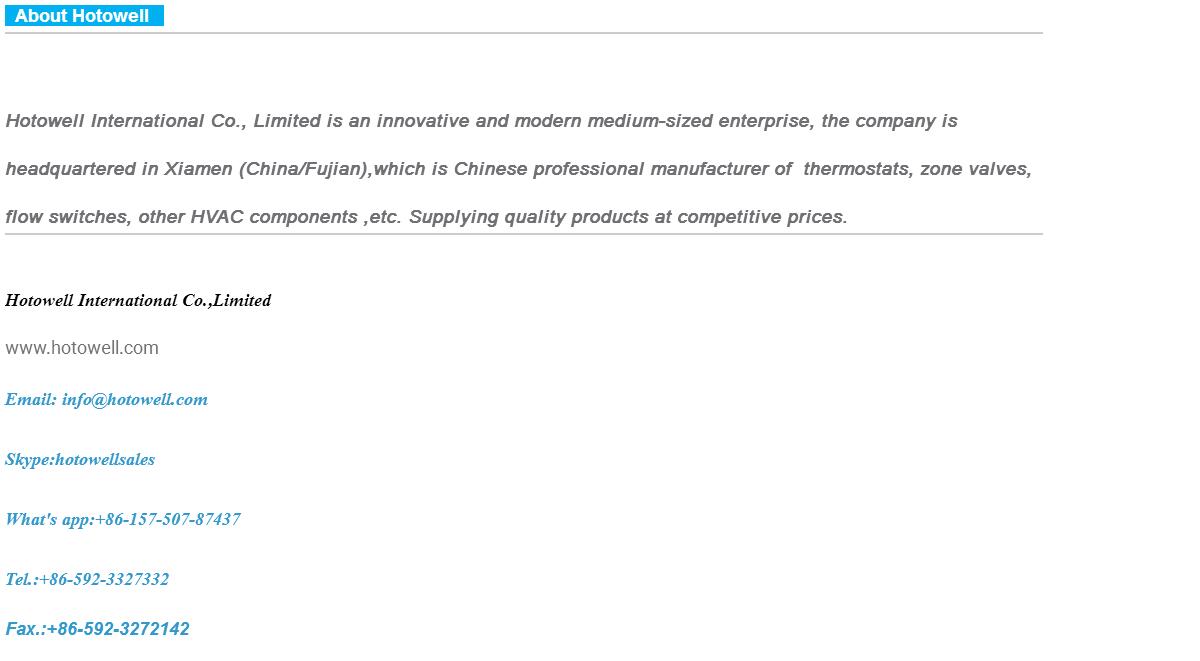Click "headquartered" at the second line start
Viewport: 1200px width, 661px height.
click(x=69, y=169)
